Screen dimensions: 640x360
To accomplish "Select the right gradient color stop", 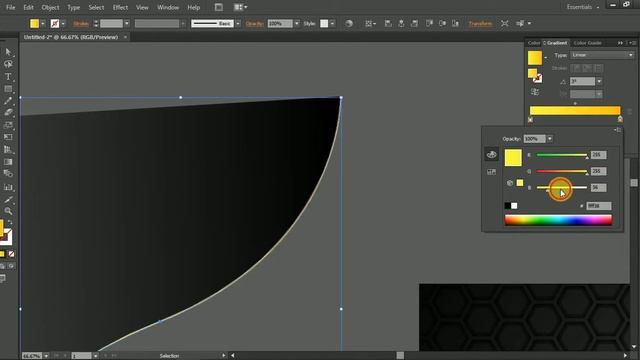I will click(x=620, y=119).
